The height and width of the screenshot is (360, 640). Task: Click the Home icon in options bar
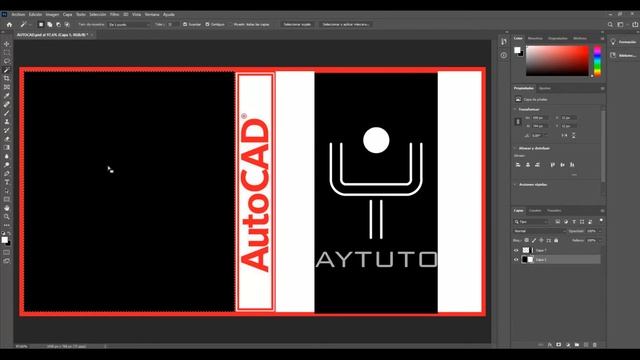tap(9, 24)
